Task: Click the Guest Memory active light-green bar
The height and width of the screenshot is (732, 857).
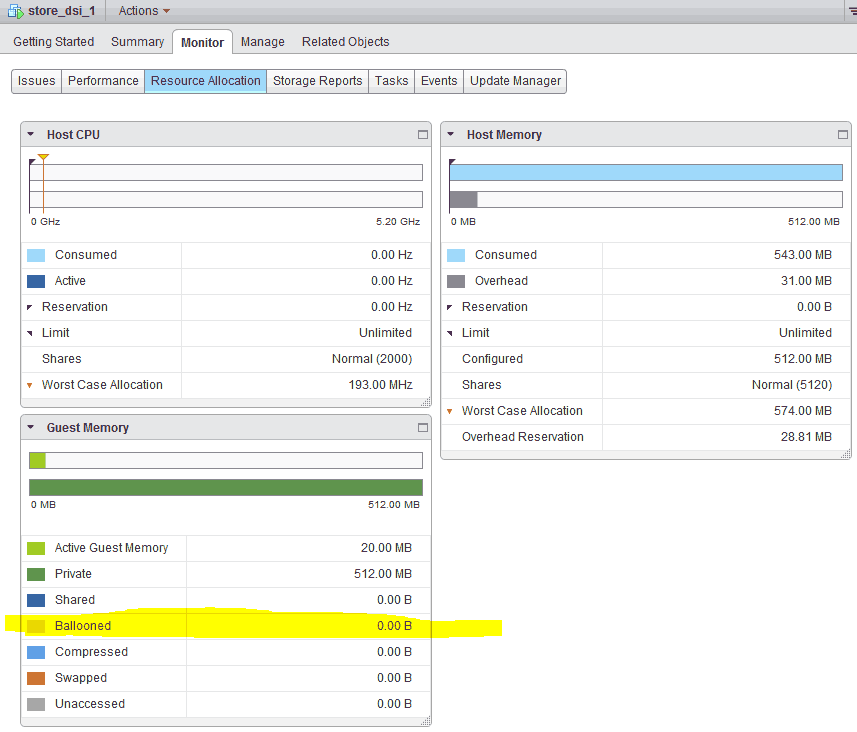Action: [38, 460]
